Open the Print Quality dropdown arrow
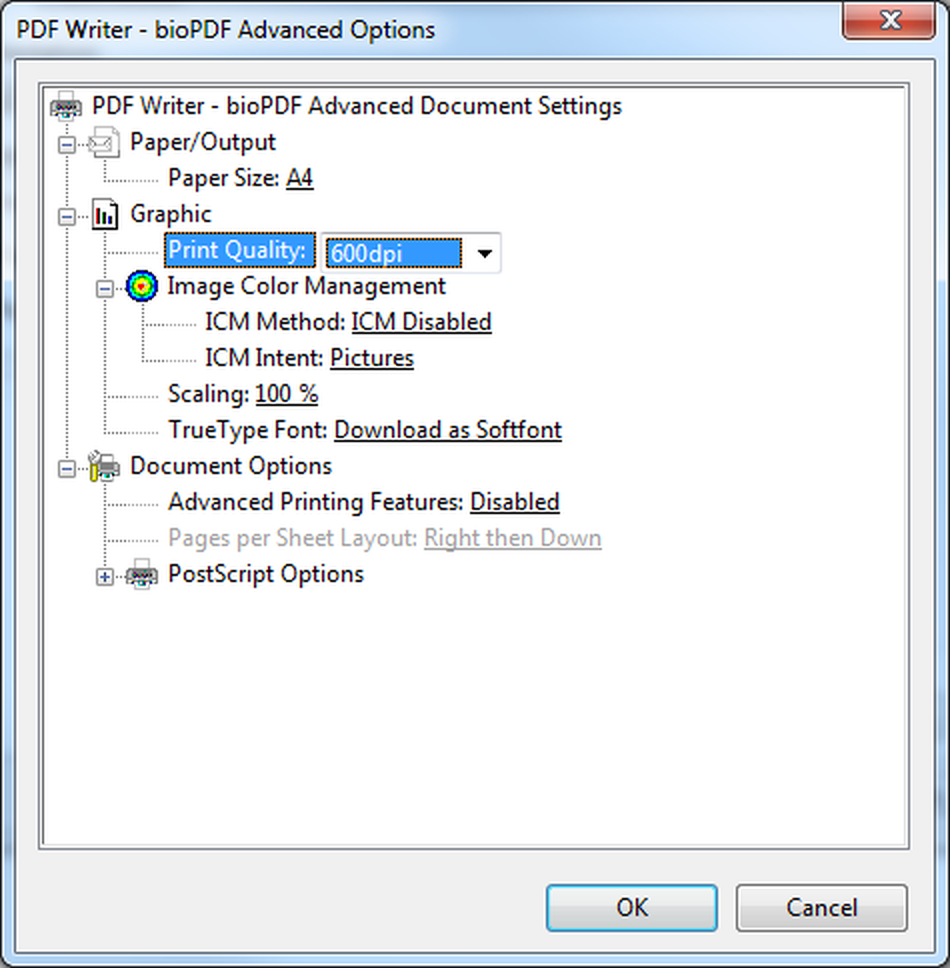This screenshot has height=968, width=950. coord(485,253)
